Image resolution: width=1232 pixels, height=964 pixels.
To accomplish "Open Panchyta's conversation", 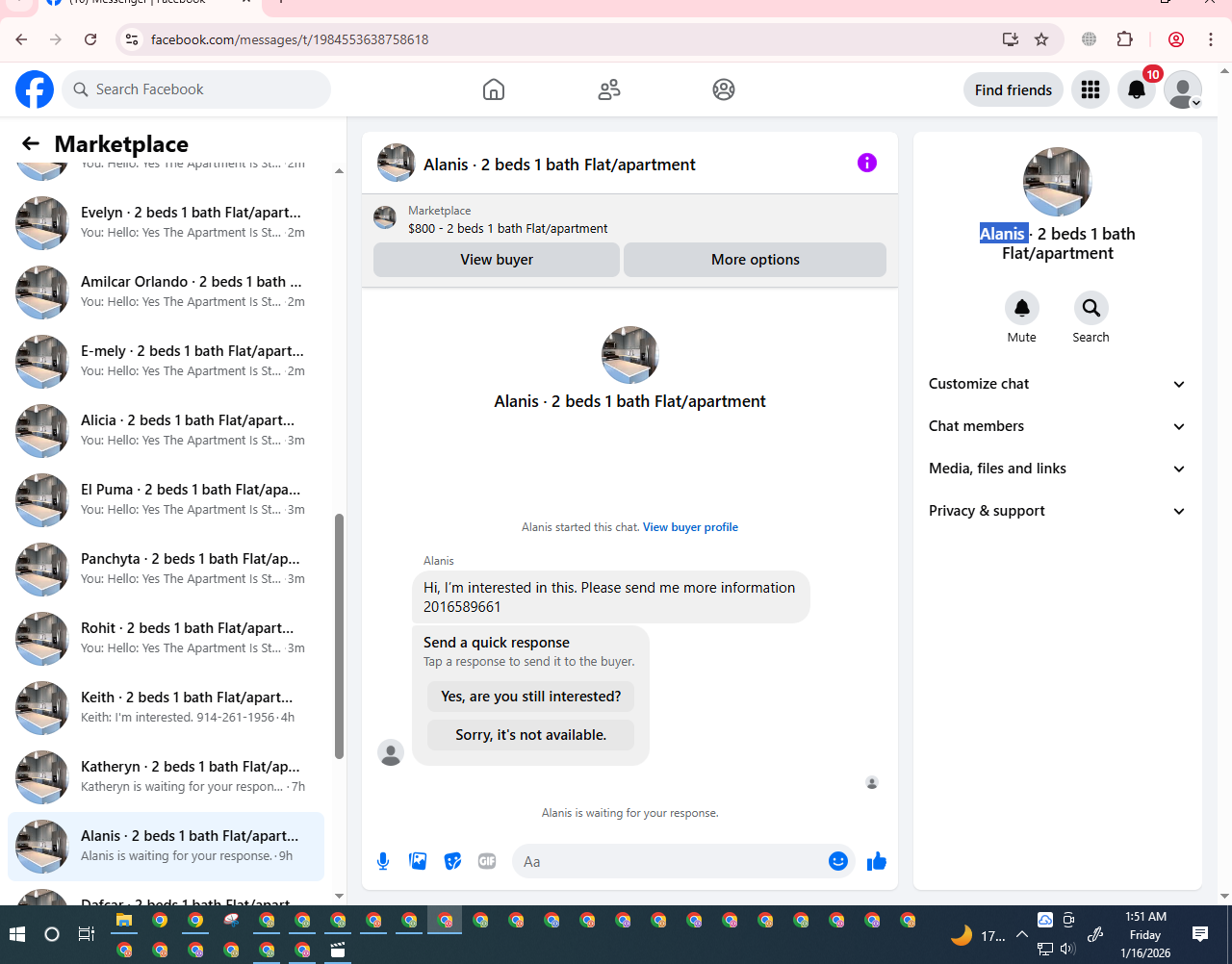I will 166,570.
